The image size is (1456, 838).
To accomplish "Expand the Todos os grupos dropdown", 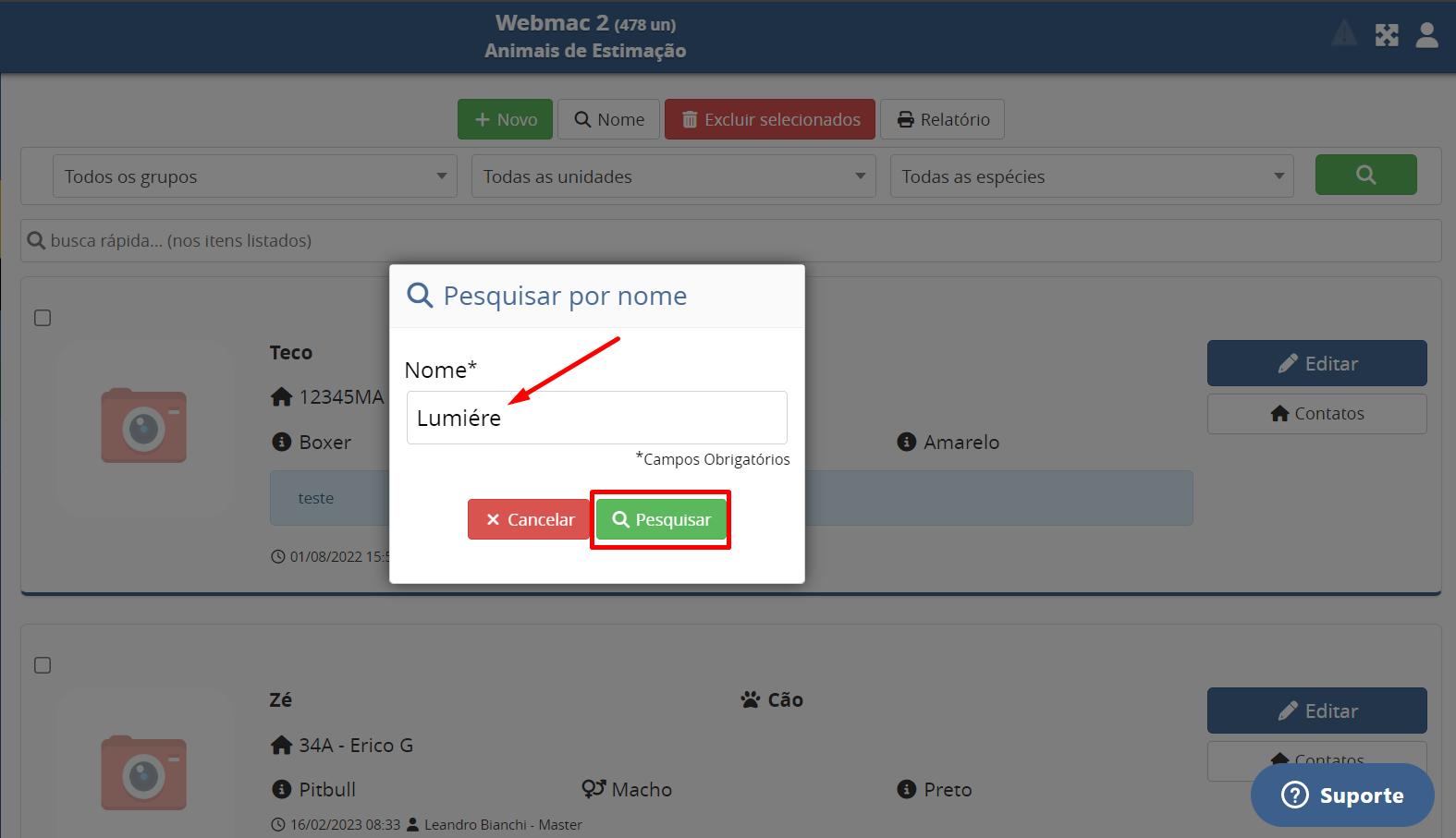I will pos(255,176).
